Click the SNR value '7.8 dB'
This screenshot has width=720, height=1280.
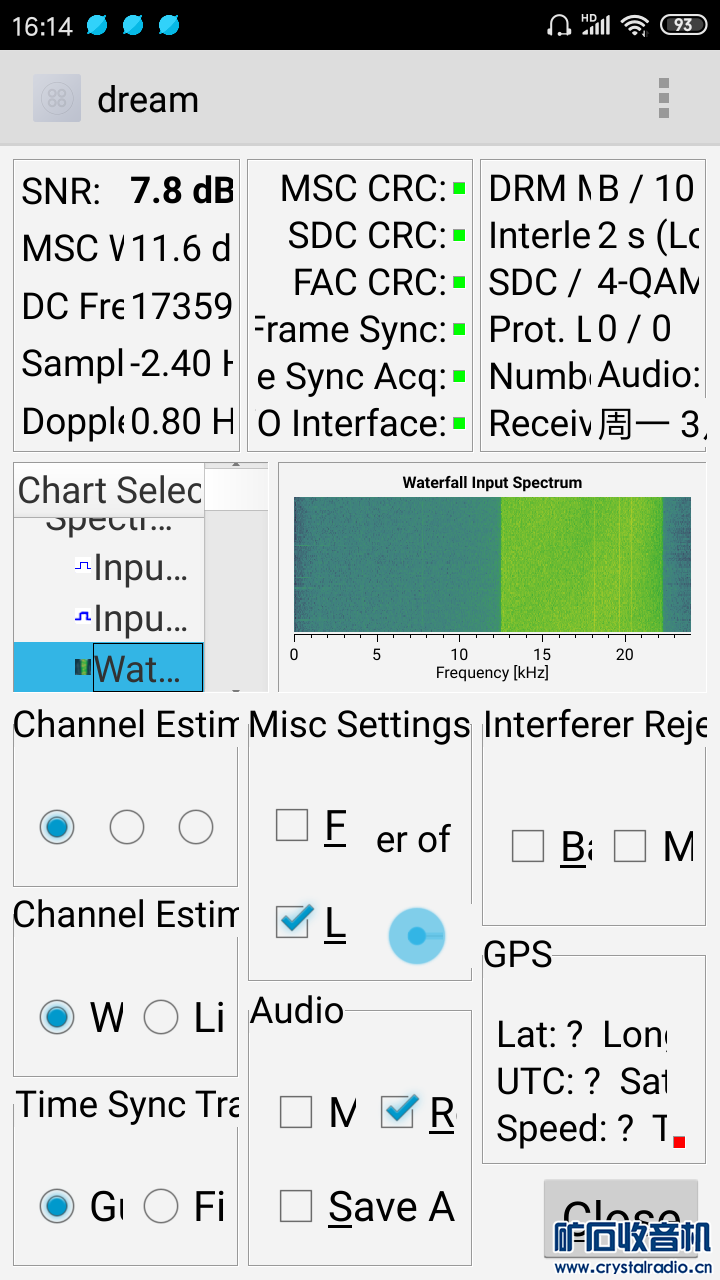[x=181, y=190]
